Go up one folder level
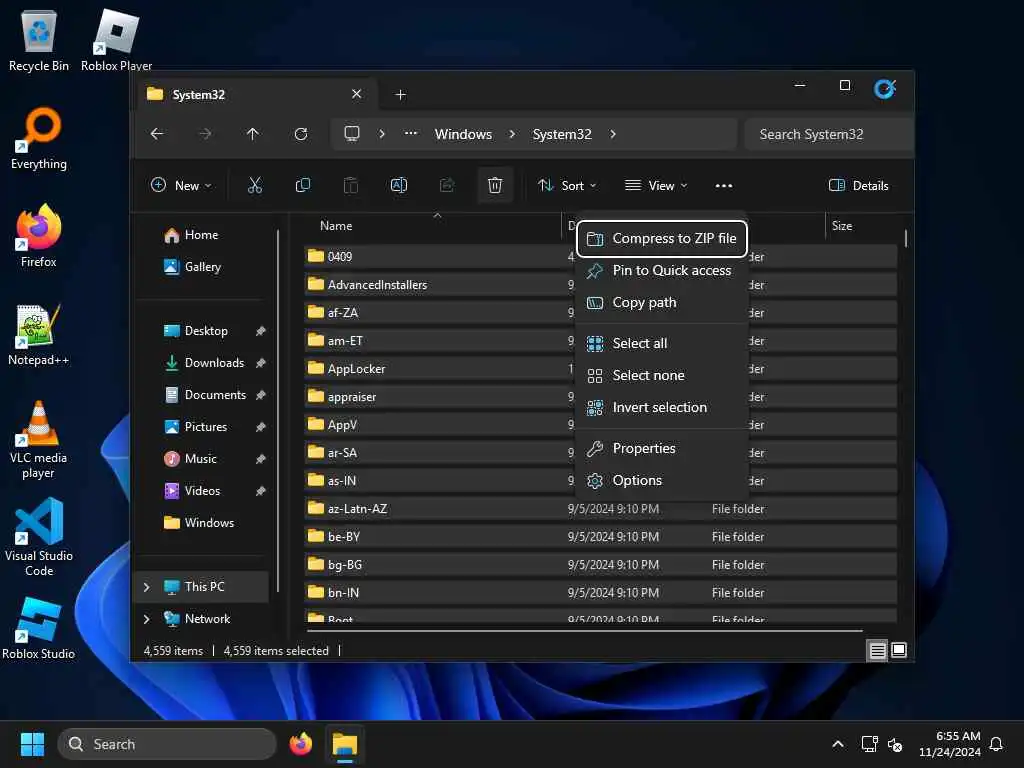The image size is (1024, 768). point(253,134)
